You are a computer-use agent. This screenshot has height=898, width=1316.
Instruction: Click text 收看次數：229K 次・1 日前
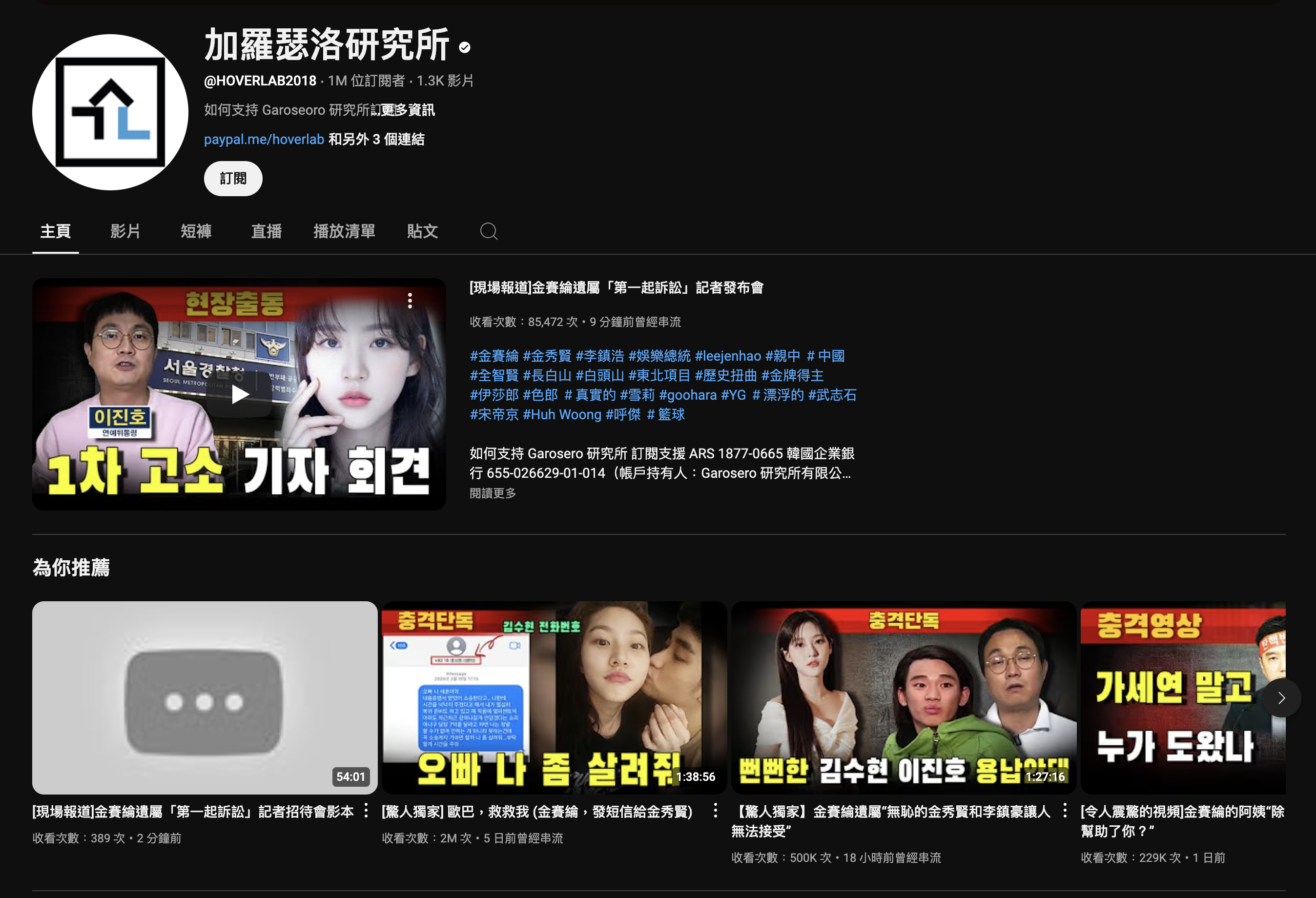pyautogui.click(x=1153, y=858)
